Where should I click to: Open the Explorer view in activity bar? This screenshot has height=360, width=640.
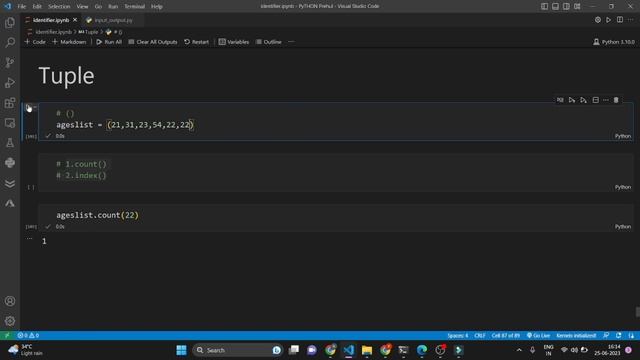(x=10, y=22)
